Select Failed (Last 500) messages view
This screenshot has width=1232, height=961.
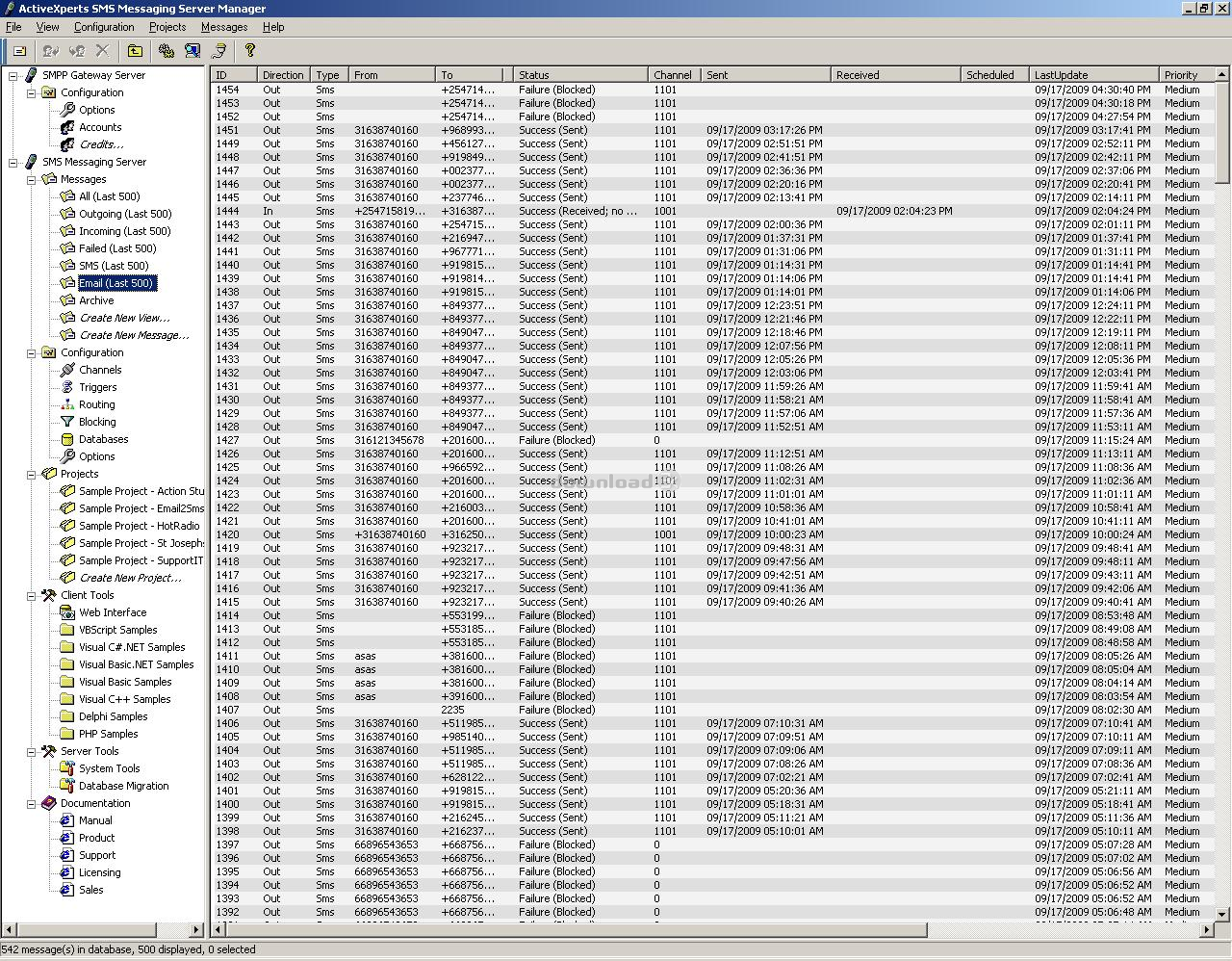click(x=117, y=248)
